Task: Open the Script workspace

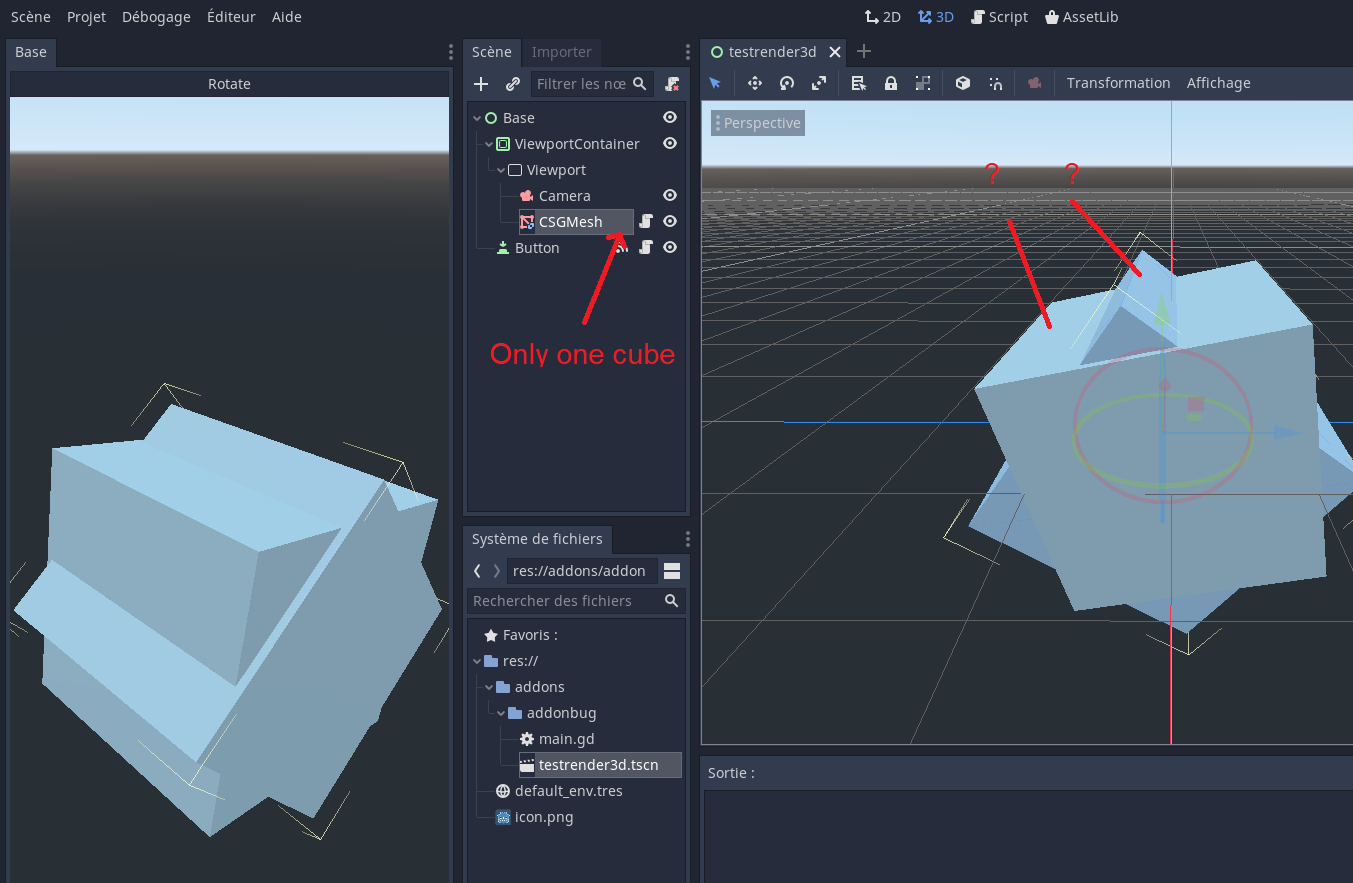Action: point(1000,17)
